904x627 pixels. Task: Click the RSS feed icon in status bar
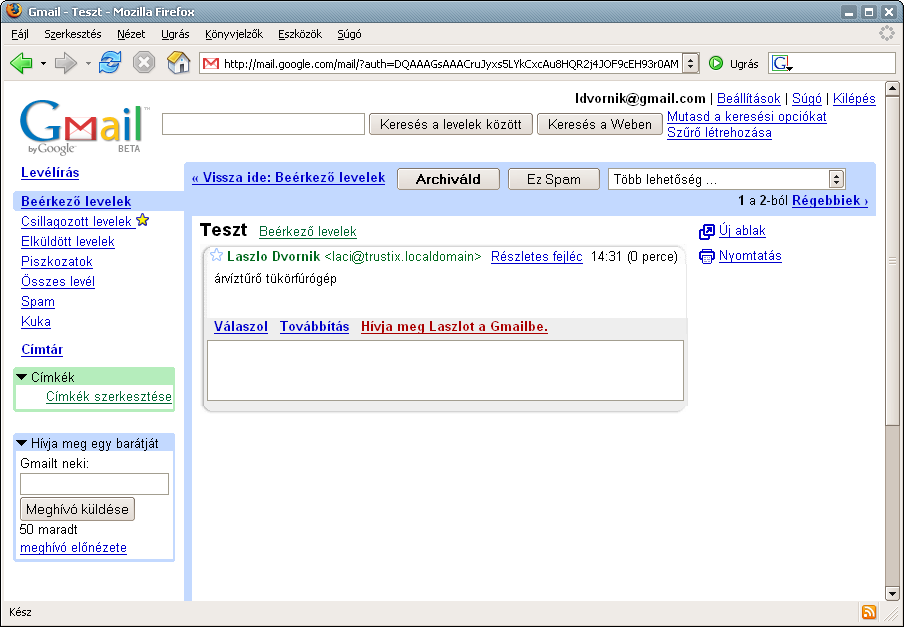click(x=868, y=612)
